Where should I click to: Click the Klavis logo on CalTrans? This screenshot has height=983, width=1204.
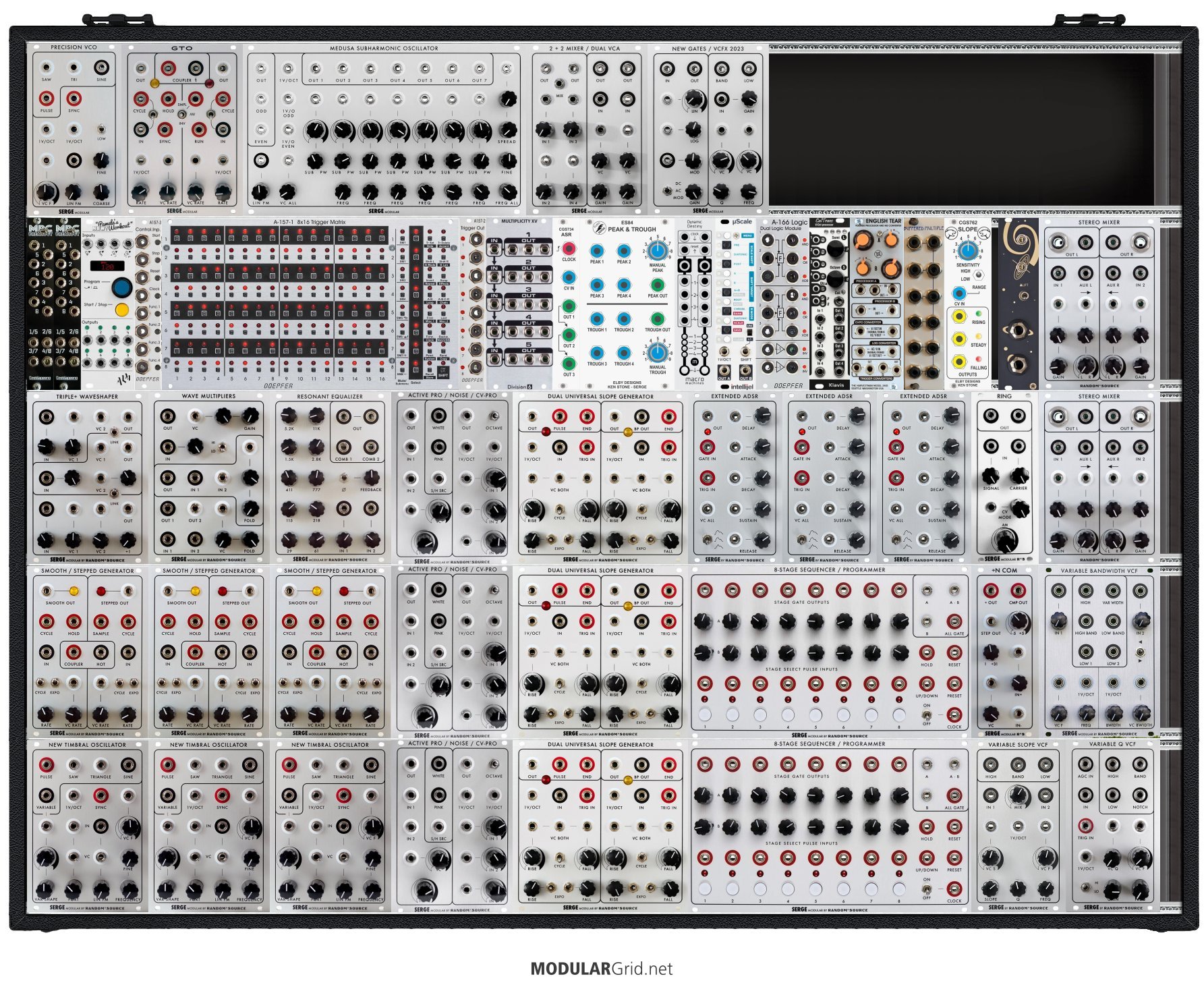[x=835, y=385]
